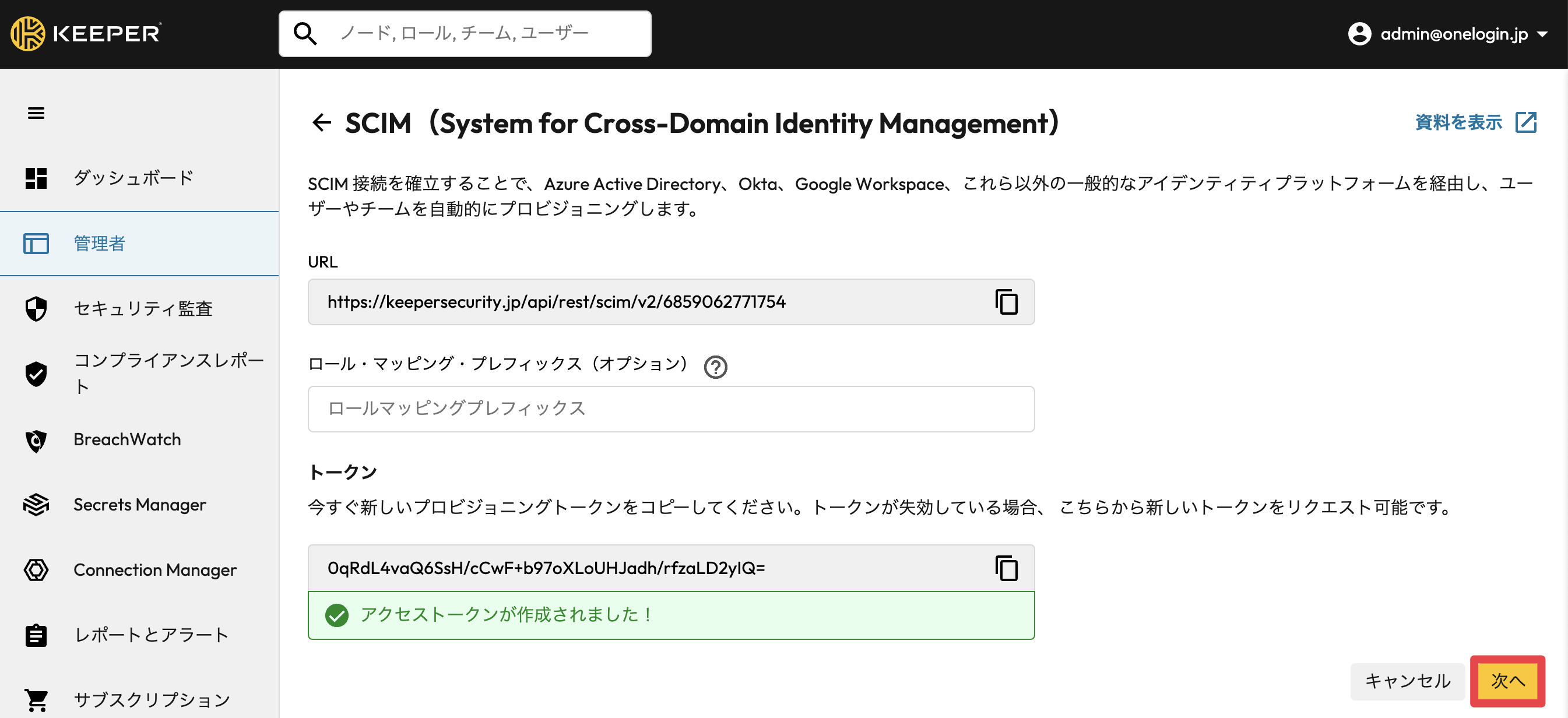
Task: Go back using the arrow beside SCIM title
Action: [x=321, y=122]
